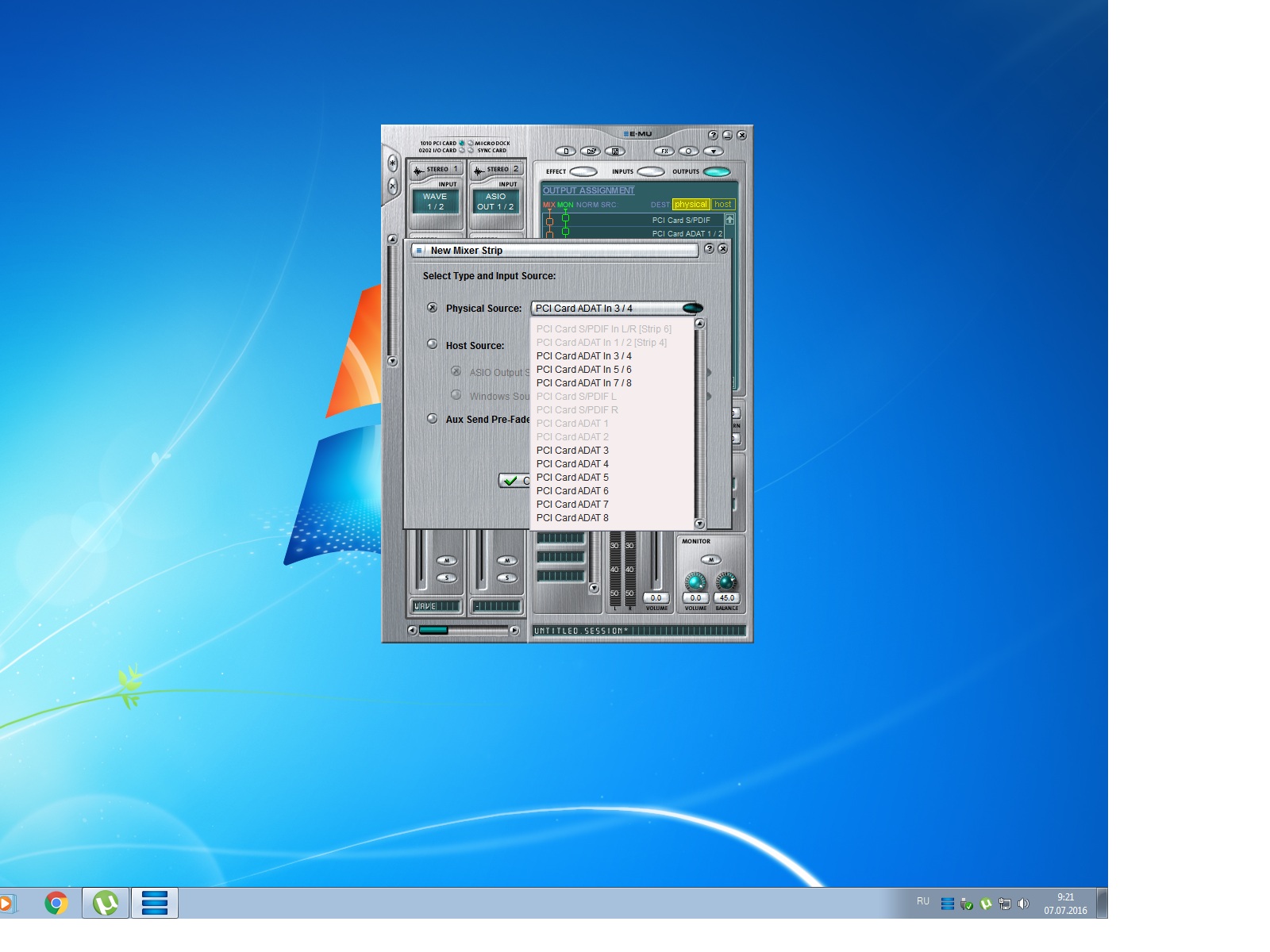
Task: Solo the second strip with S button
Action: coord(507,578)
